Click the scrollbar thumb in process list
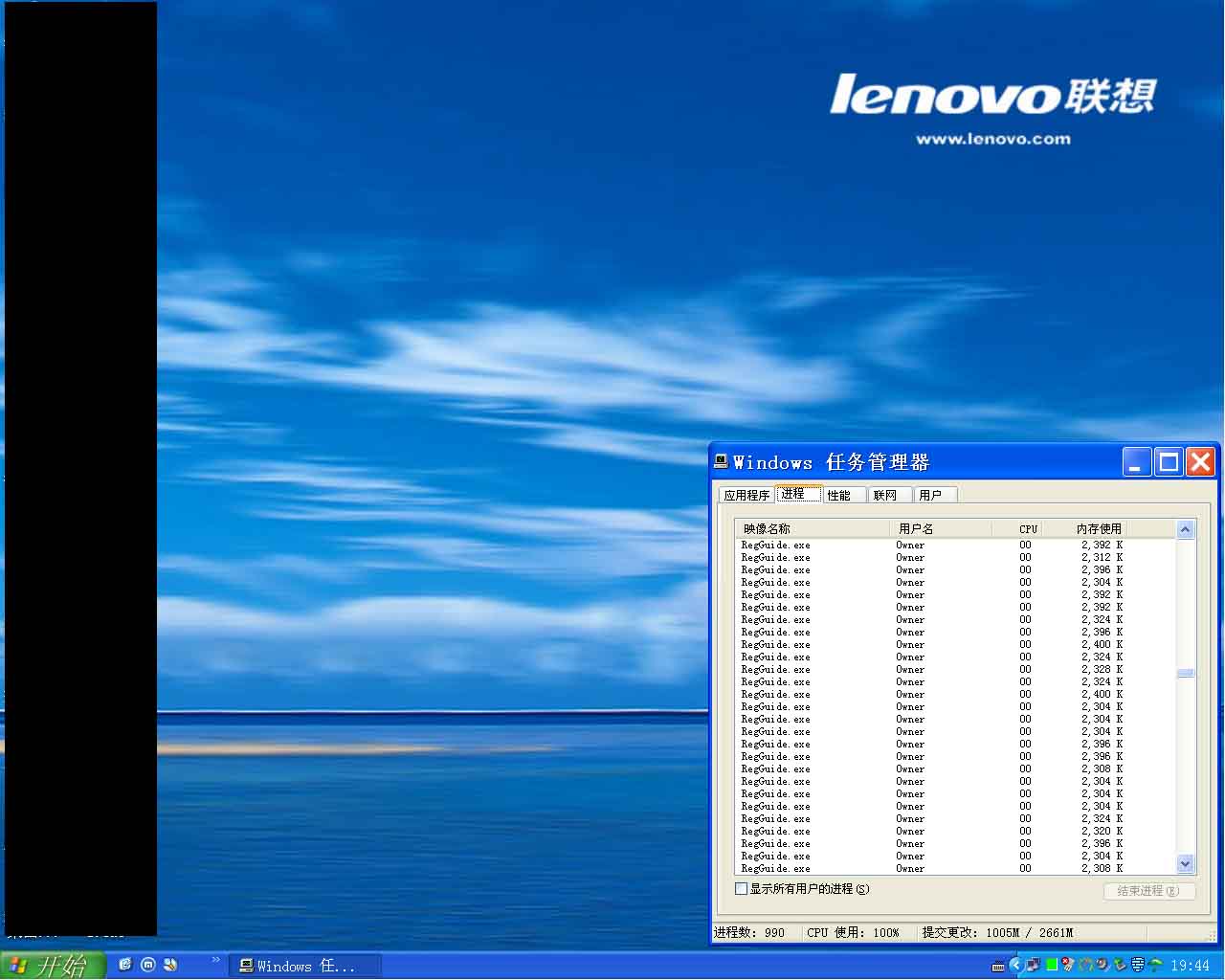The width and height of the screenshot is (1225, 980). [x=1186, y=673]
